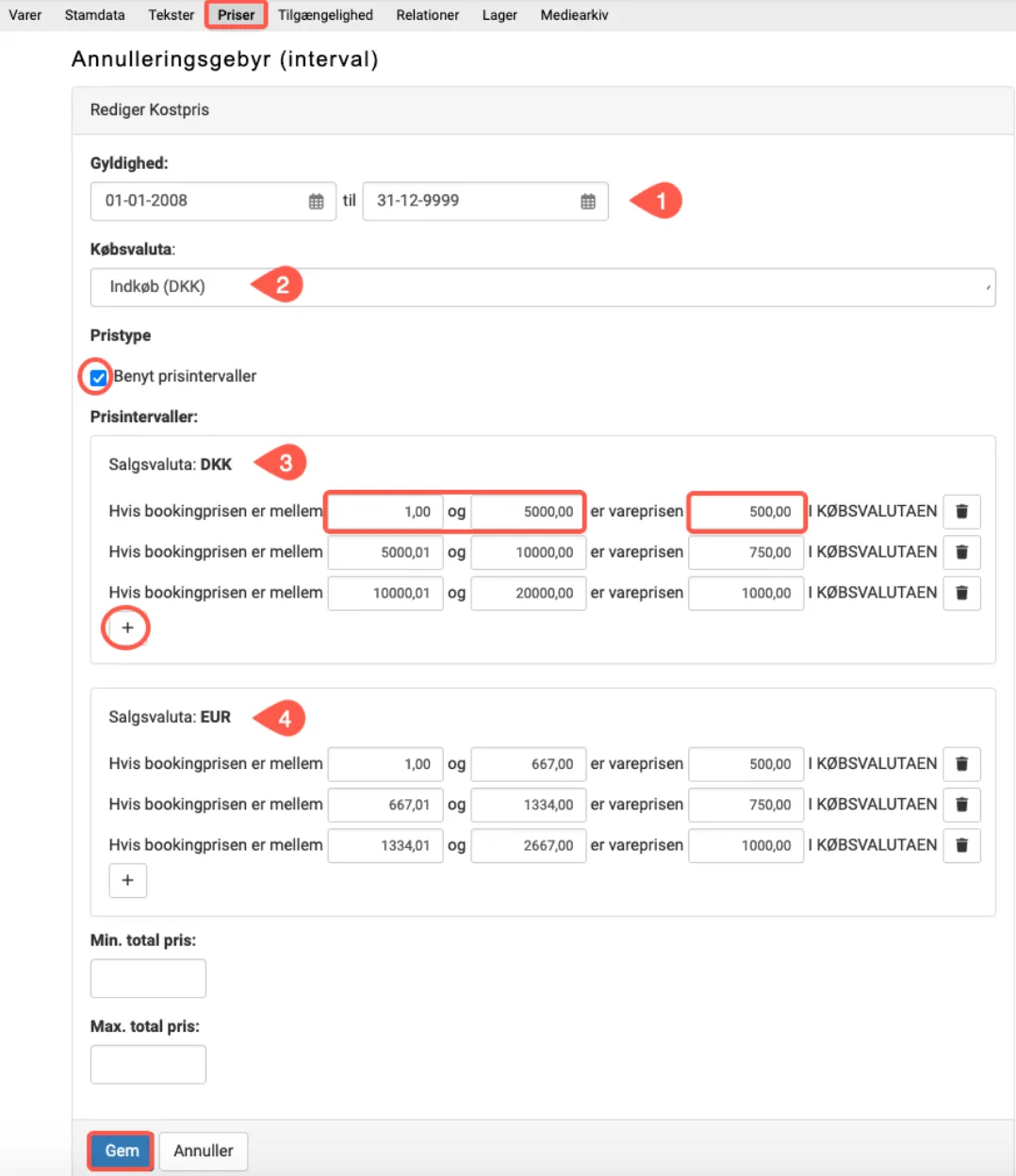
Task: Delete the EUR 1334,01–2667,00 interval row
Action: 961,845
